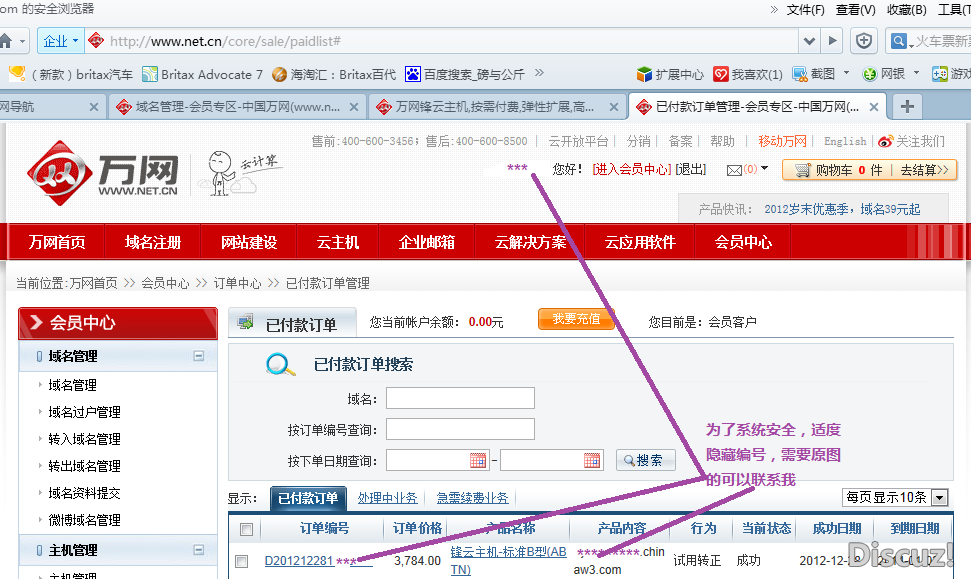Open the 网银 dropdown arrow
The width and height of the screenshot is (971, 579).
[917, 73]
